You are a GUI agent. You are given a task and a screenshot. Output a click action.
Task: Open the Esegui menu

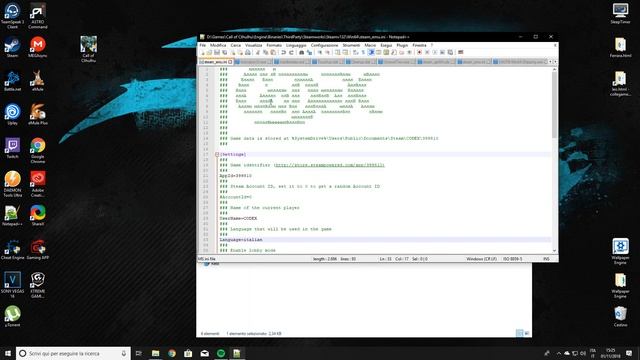coord(386,45)
